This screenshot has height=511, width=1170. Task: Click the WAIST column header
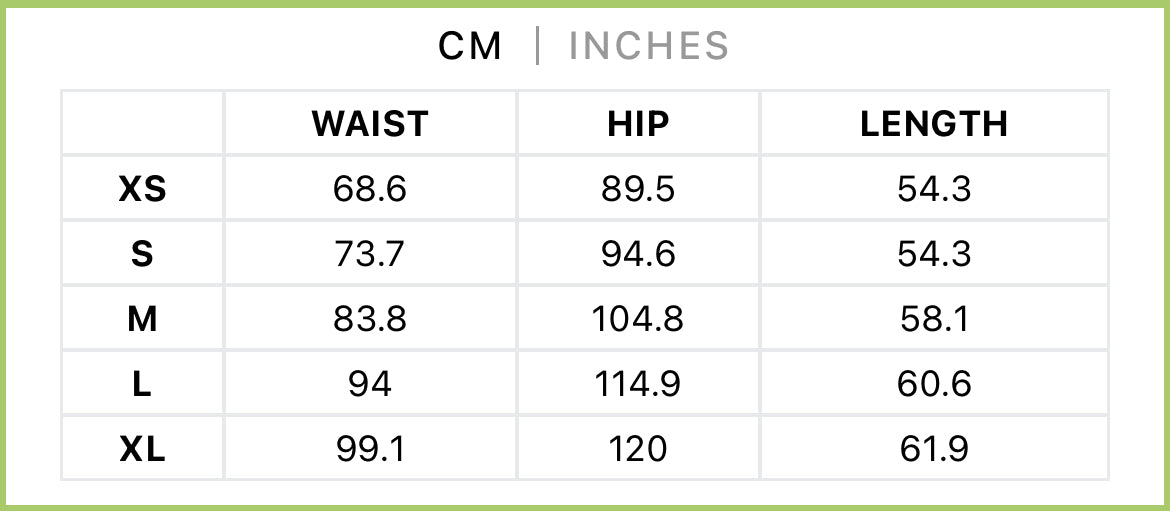370,124
